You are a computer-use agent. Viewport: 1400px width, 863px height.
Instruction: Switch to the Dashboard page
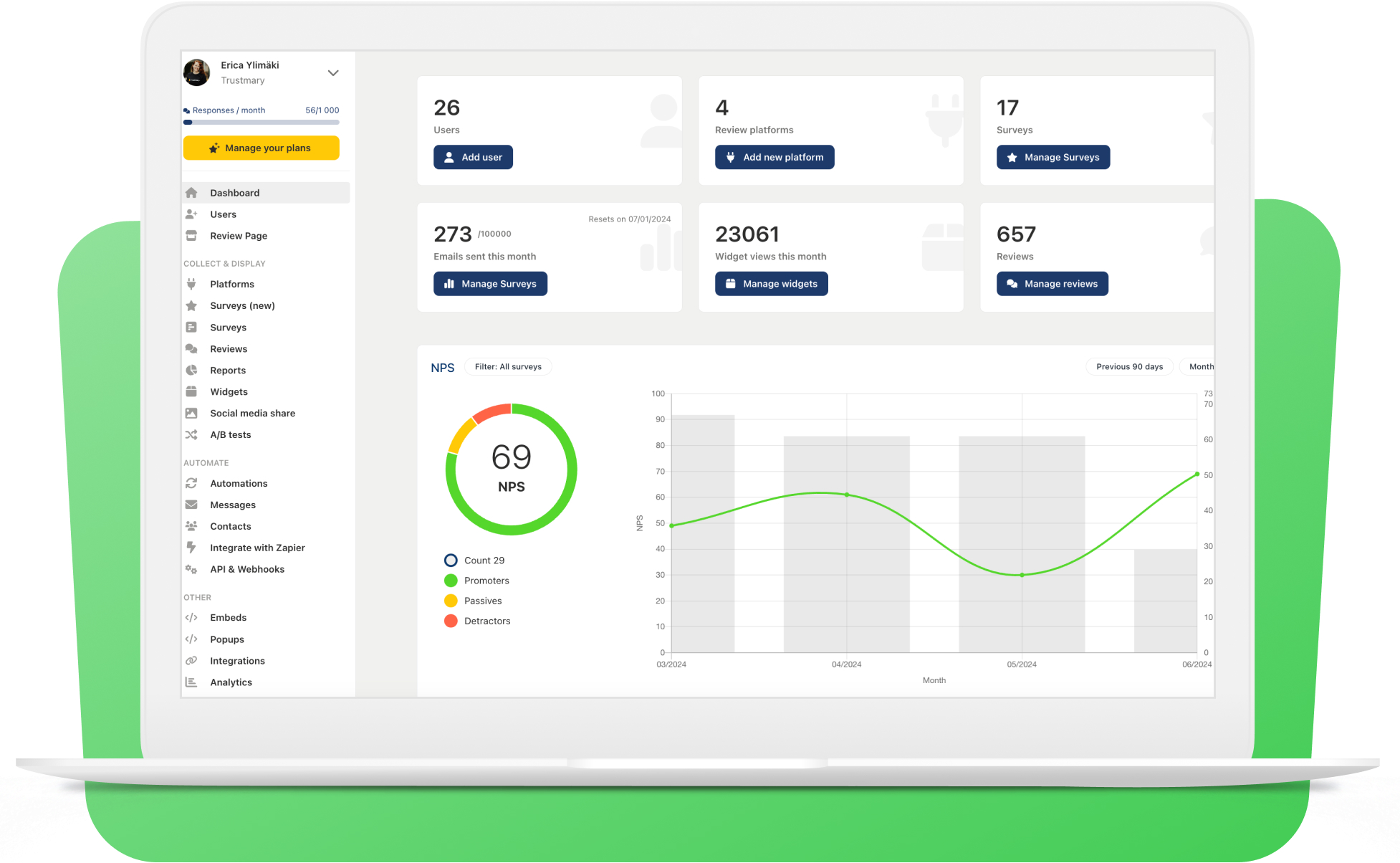tap(235, 192)
